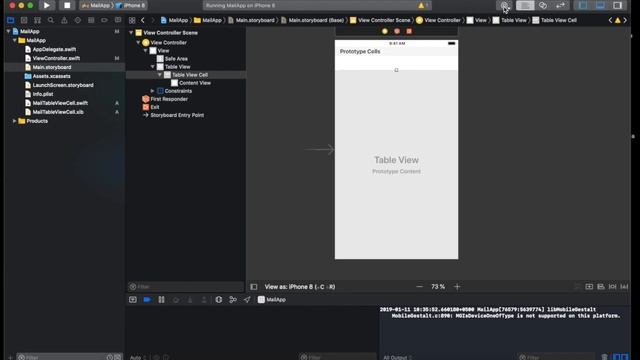This screenshot has height=360, width=640.
Task: Collapse the MailApp project root
Action: pos(9,31)
